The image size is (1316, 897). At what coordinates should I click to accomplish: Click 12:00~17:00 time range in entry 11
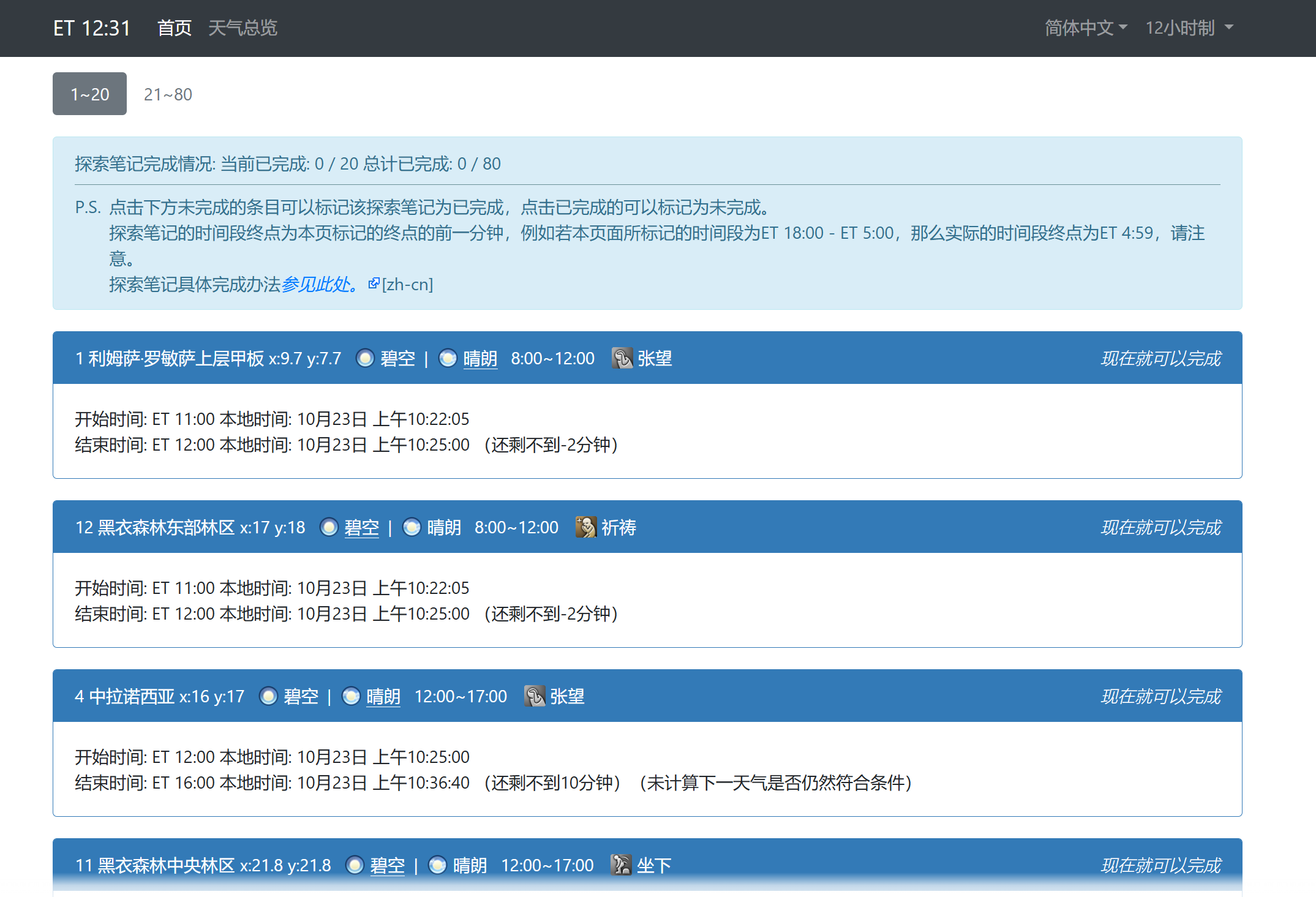point(547,865)
